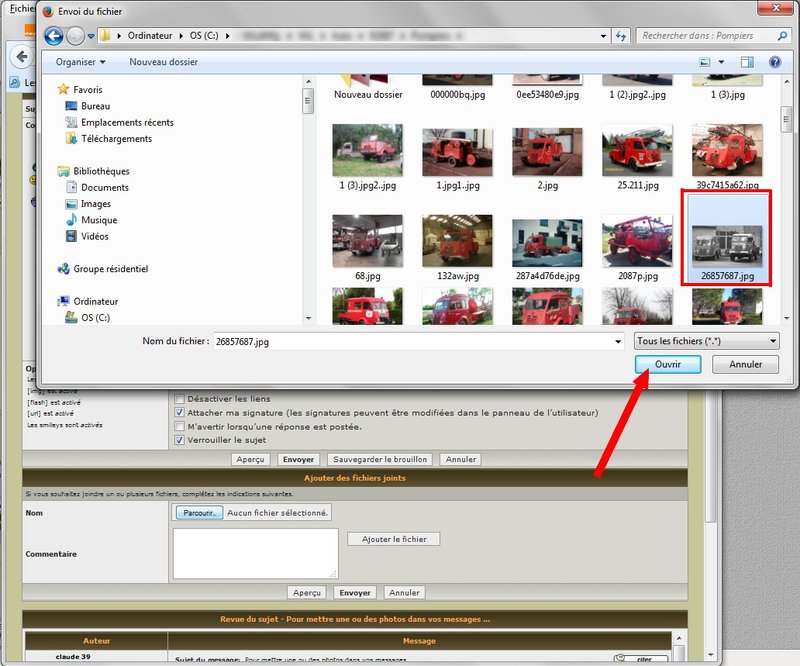This screenshot has height=666, width=800.
Task: Select Groupe résidentiel in navigation pane
Action: 110,269
